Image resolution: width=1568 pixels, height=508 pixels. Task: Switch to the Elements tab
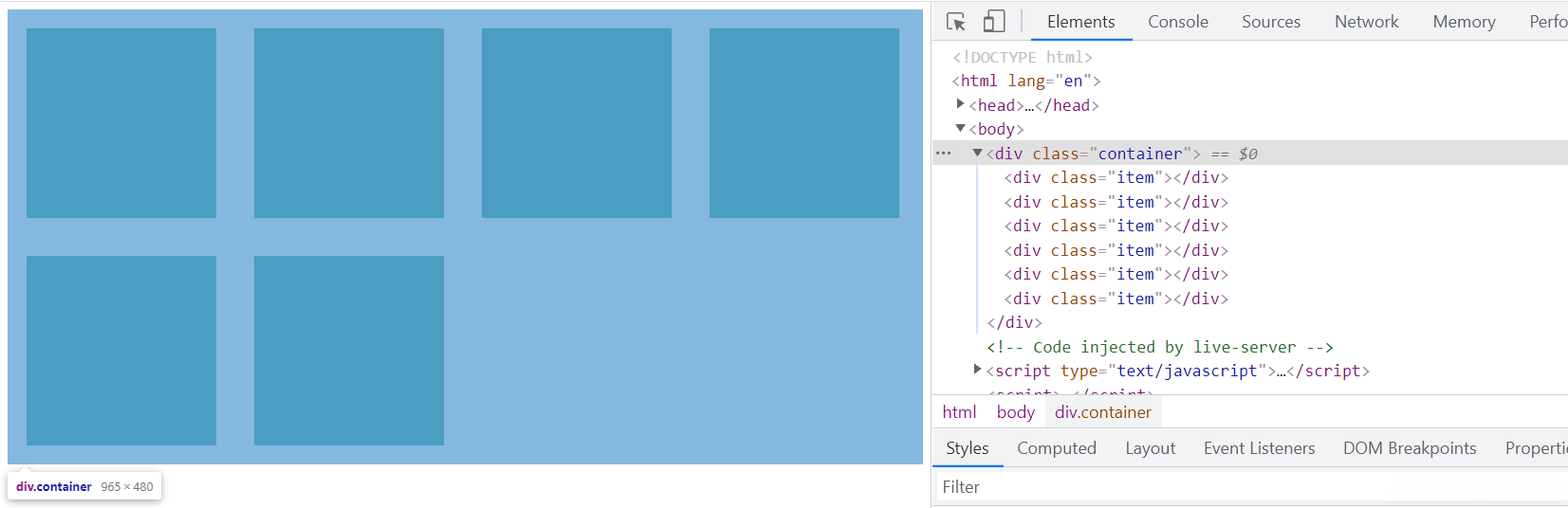pyautogui.click(x=1080, y=22)
